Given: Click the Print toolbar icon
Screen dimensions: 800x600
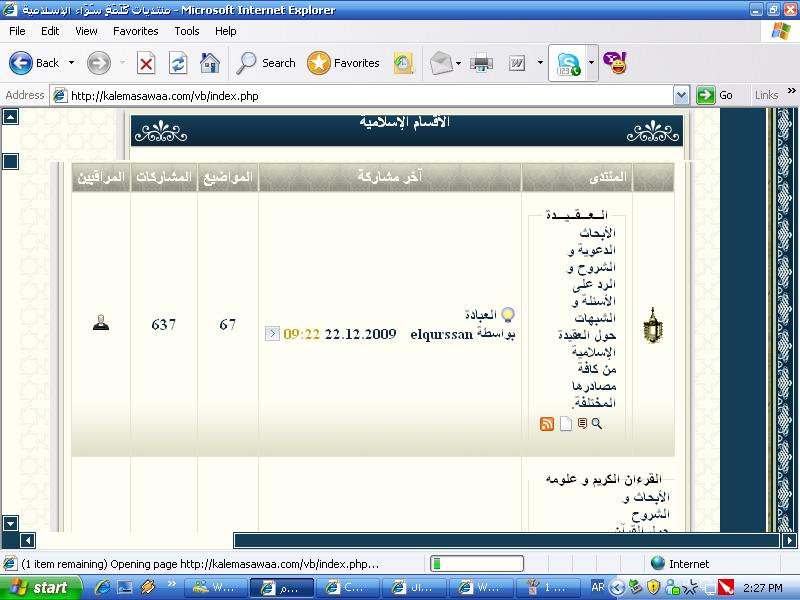Looking at the screenshot, I should [x=482, y=63].
